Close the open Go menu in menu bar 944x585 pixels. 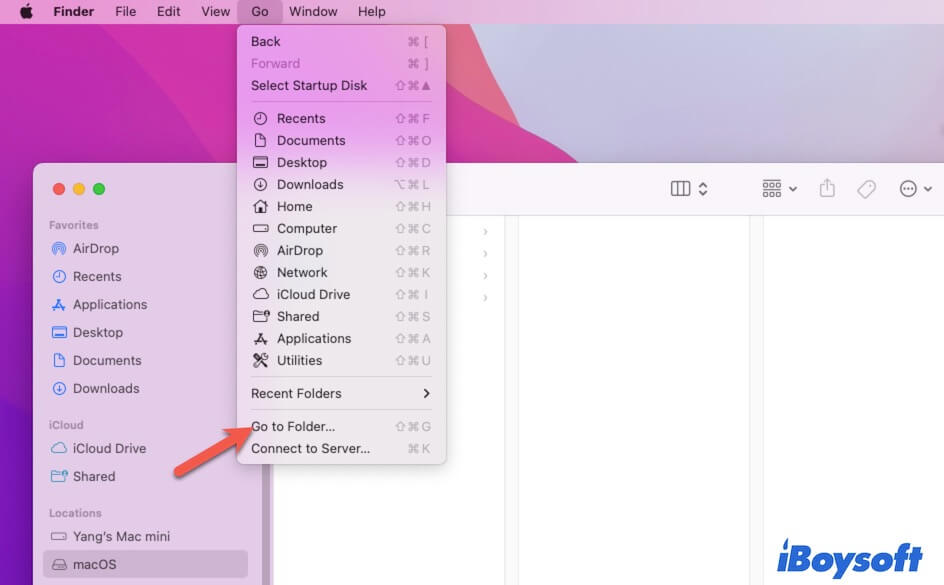(259, 11)
